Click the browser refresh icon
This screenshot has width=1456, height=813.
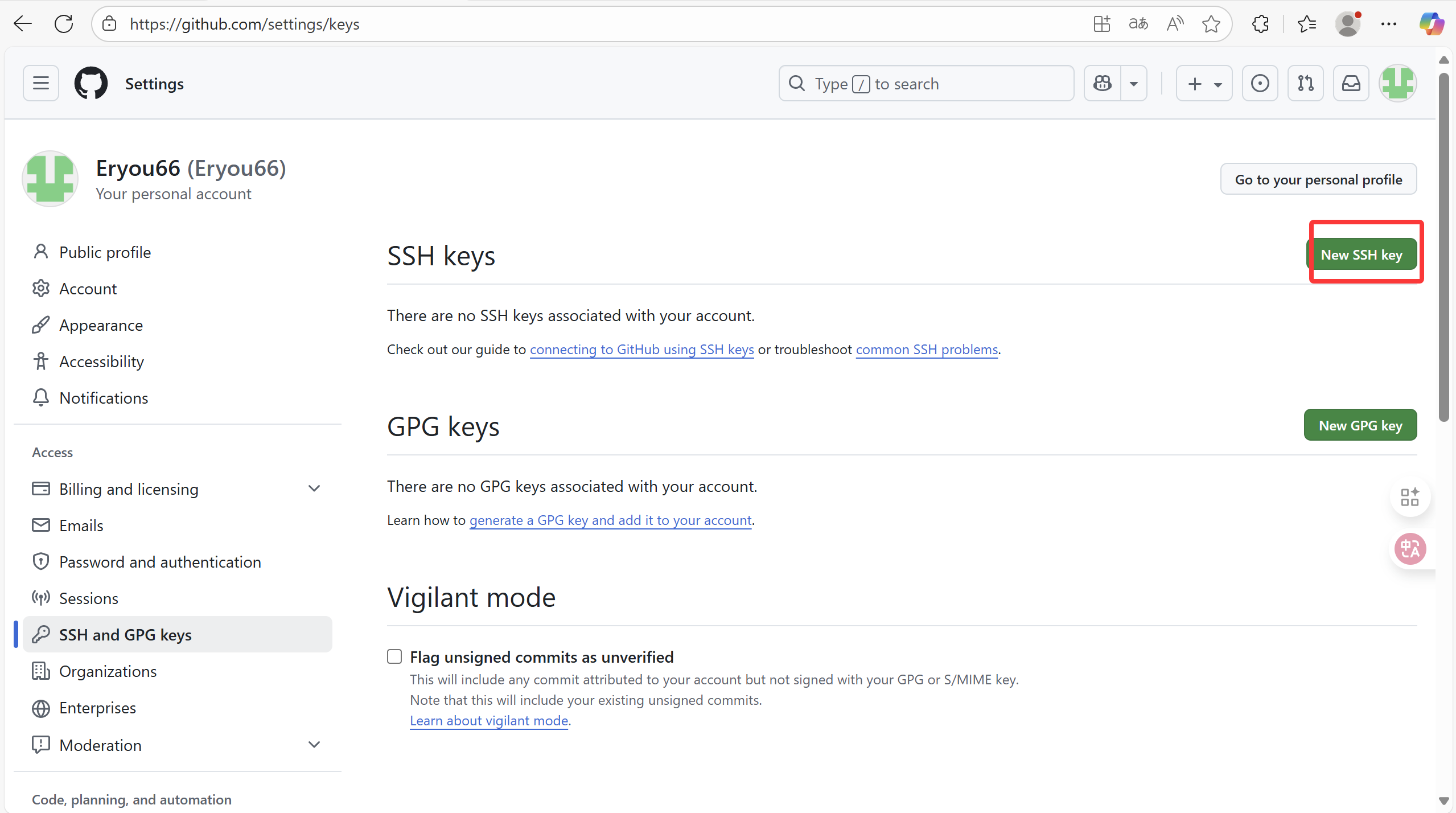[x=64, y=24]
